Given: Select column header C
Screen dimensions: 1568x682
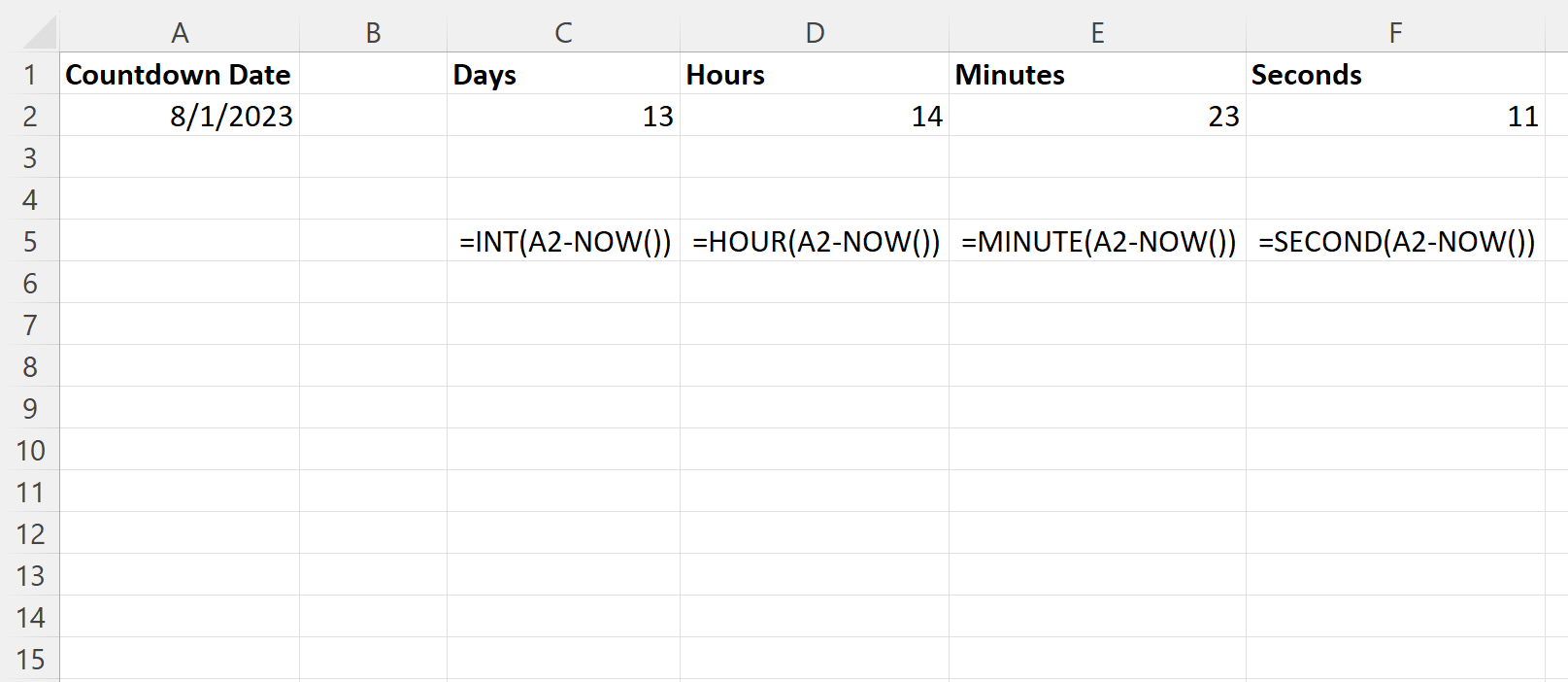Looking at the screenshot, I should 563,31.
